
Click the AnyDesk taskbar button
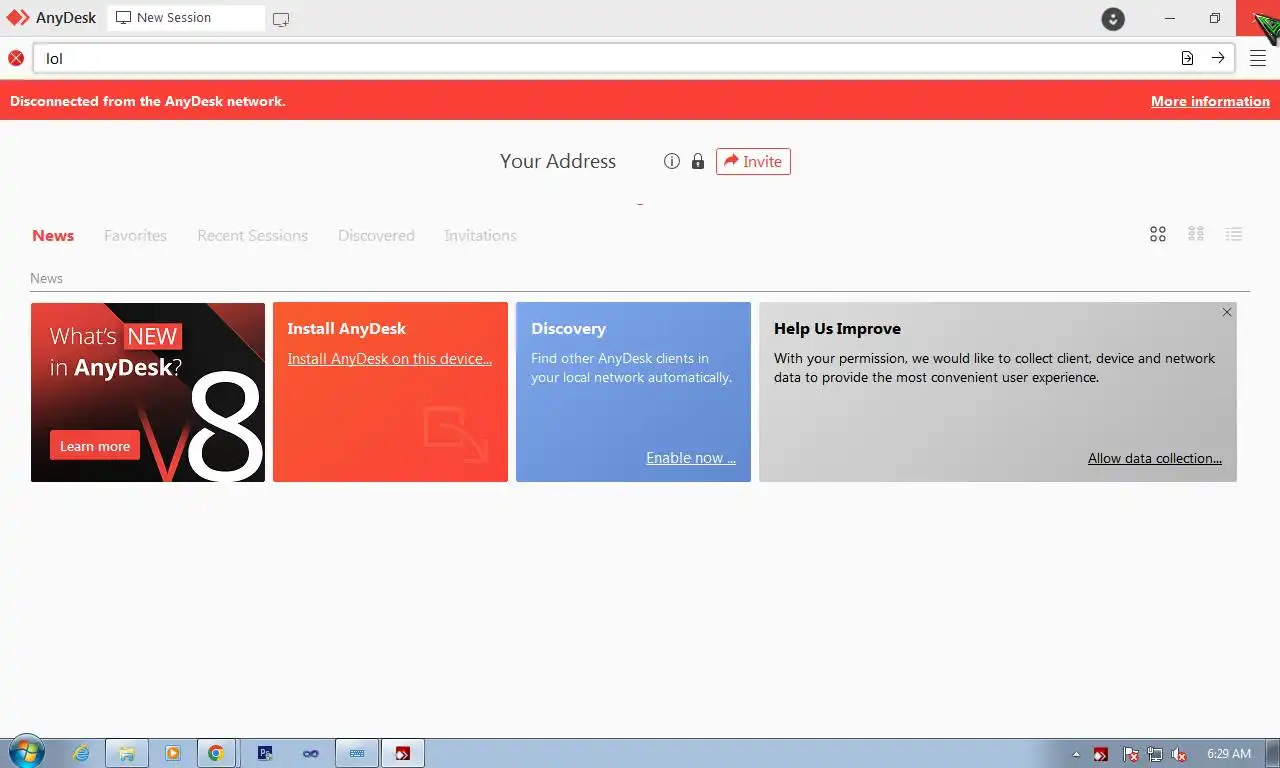(x=403, y=753)
